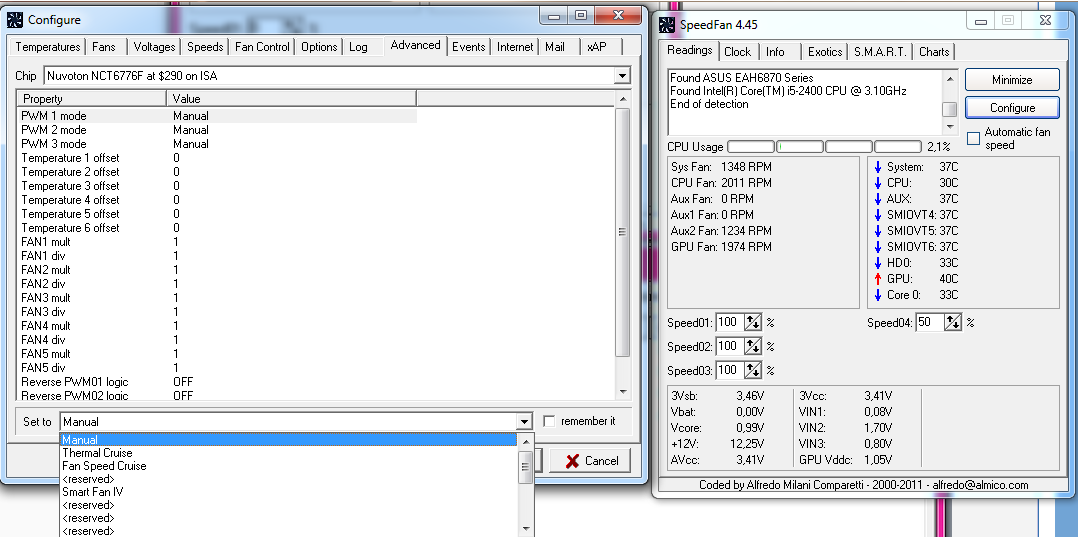Image resolution: width=1078 pixels, height=537 pixels.
Task: Open the Mail tab
Action: pyautogui.click(x=555, y=47)
